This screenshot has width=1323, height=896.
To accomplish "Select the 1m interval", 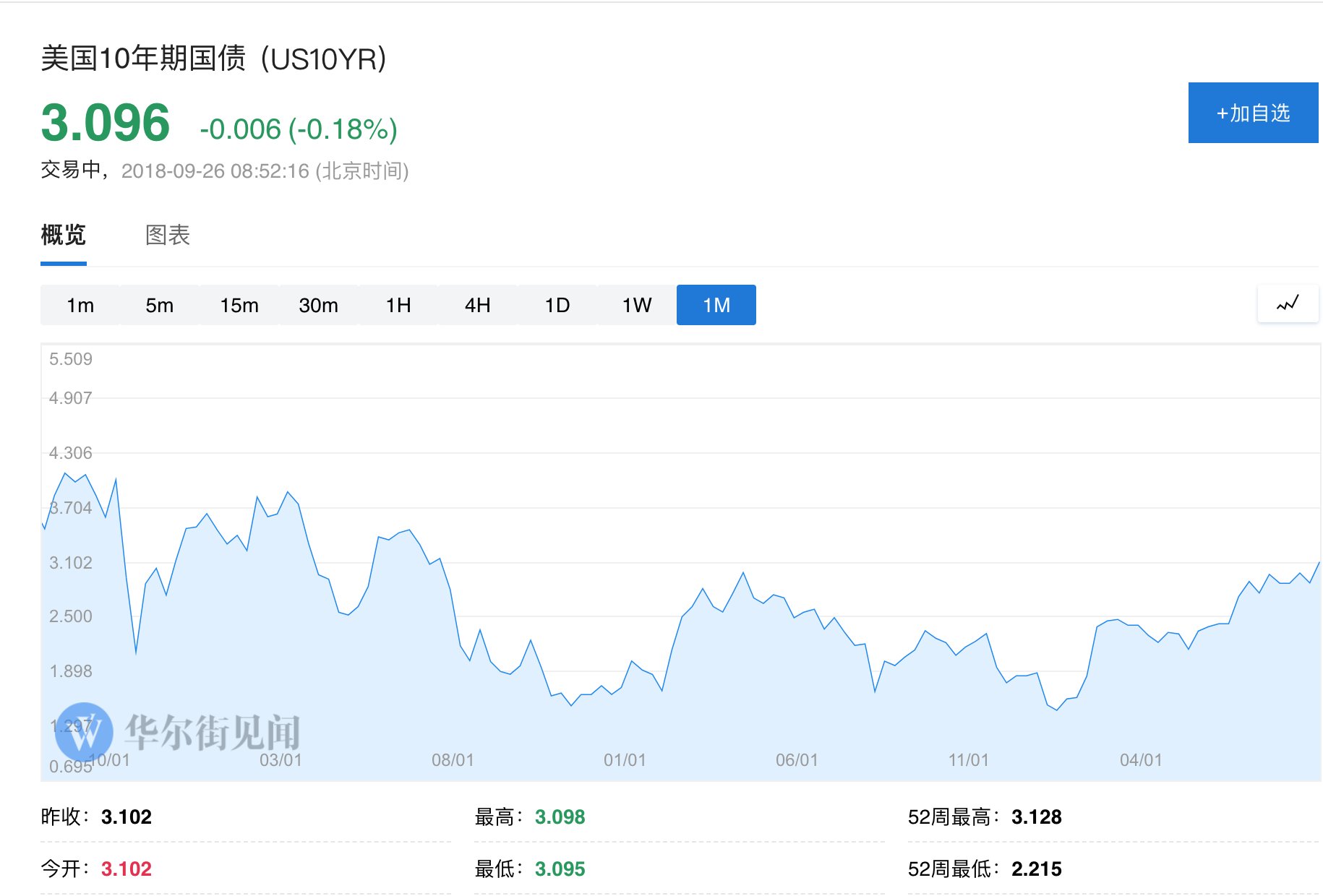I will (x=80, y=305).
